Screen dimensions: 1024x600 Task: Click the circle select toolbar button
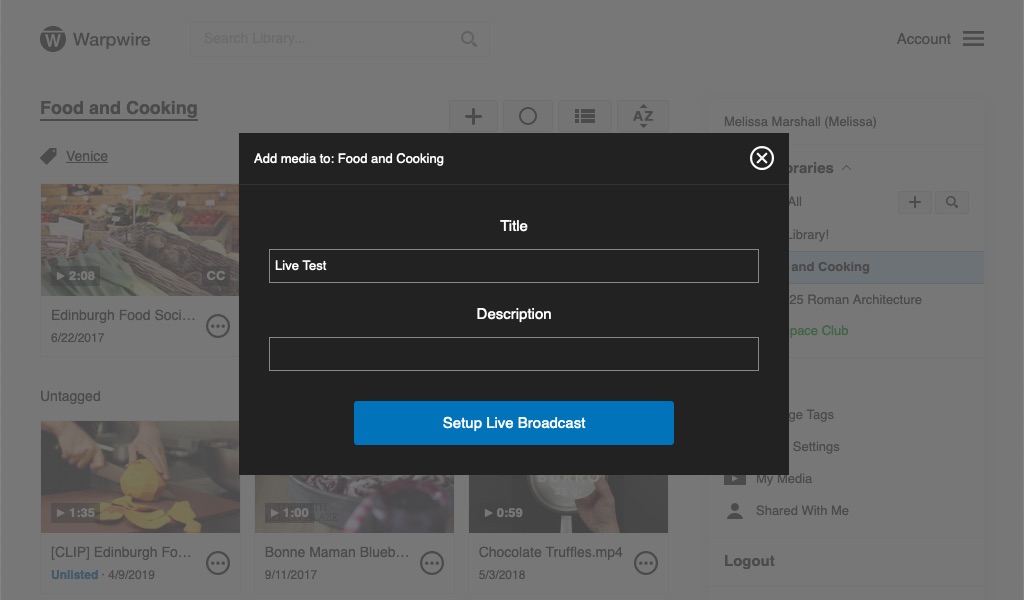[528, 116]
